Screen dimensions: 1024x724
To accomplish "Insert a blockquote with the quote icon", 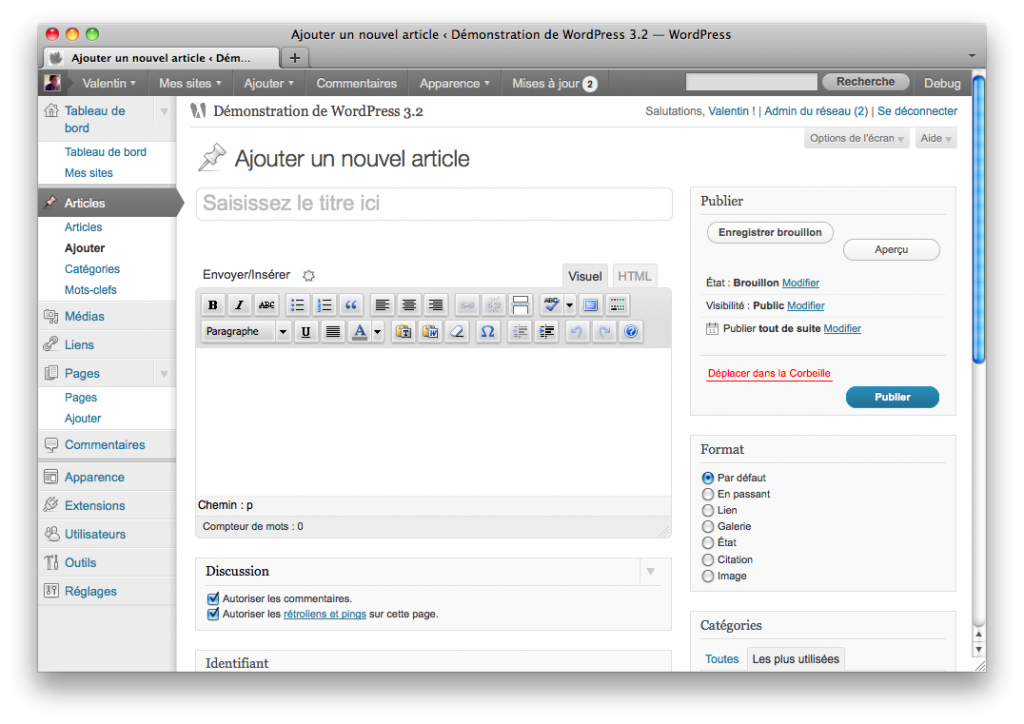I will [x=351, y=305].
